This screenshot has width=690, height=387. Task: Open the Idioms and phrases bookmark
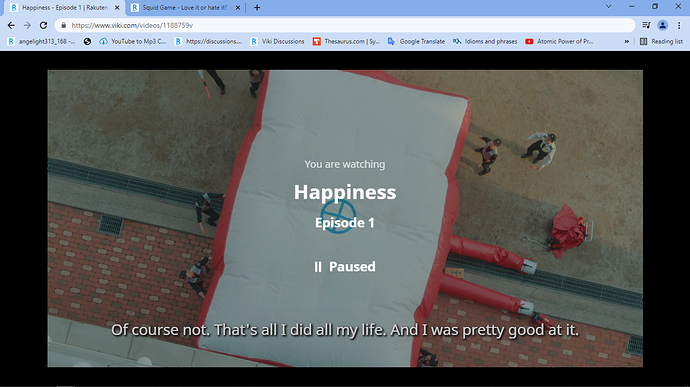click(485, 41)
